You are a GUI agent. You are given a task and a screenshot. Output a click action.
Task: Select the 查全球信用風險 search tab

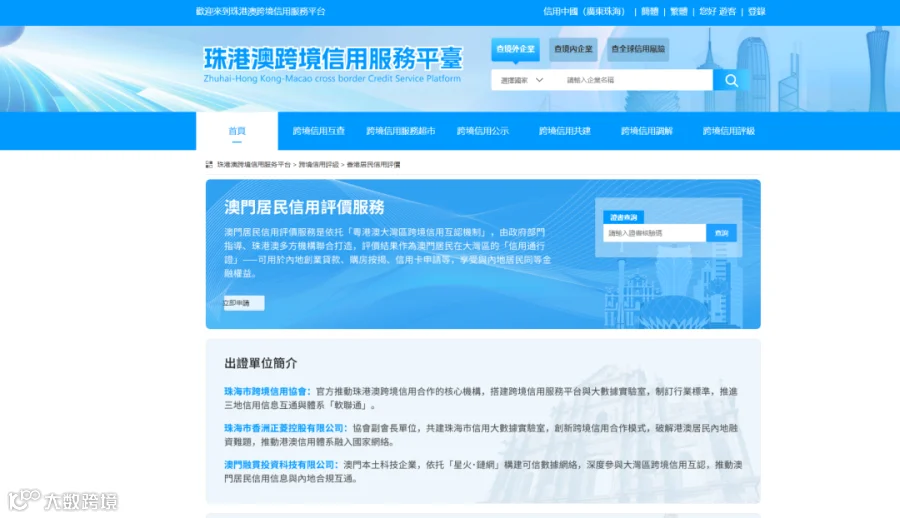click(638, 49)
